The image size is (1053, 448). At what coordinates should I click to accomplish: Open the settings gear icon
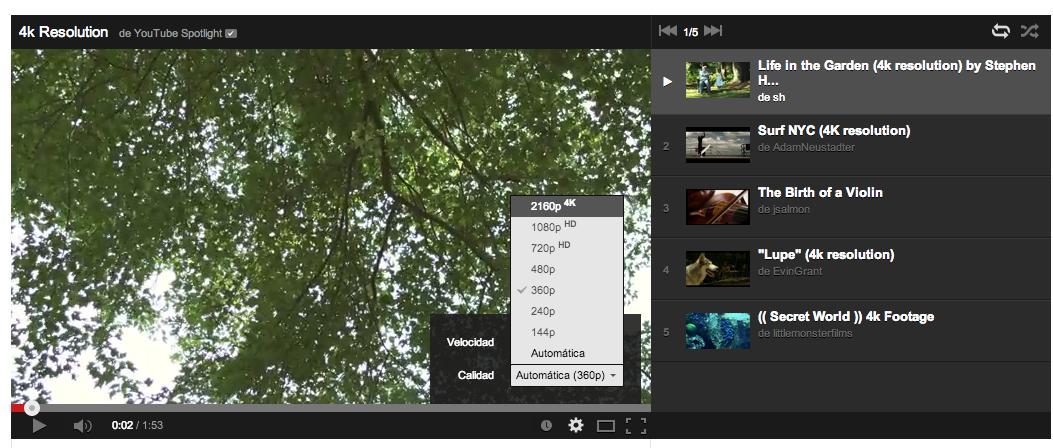coord(576,426)
